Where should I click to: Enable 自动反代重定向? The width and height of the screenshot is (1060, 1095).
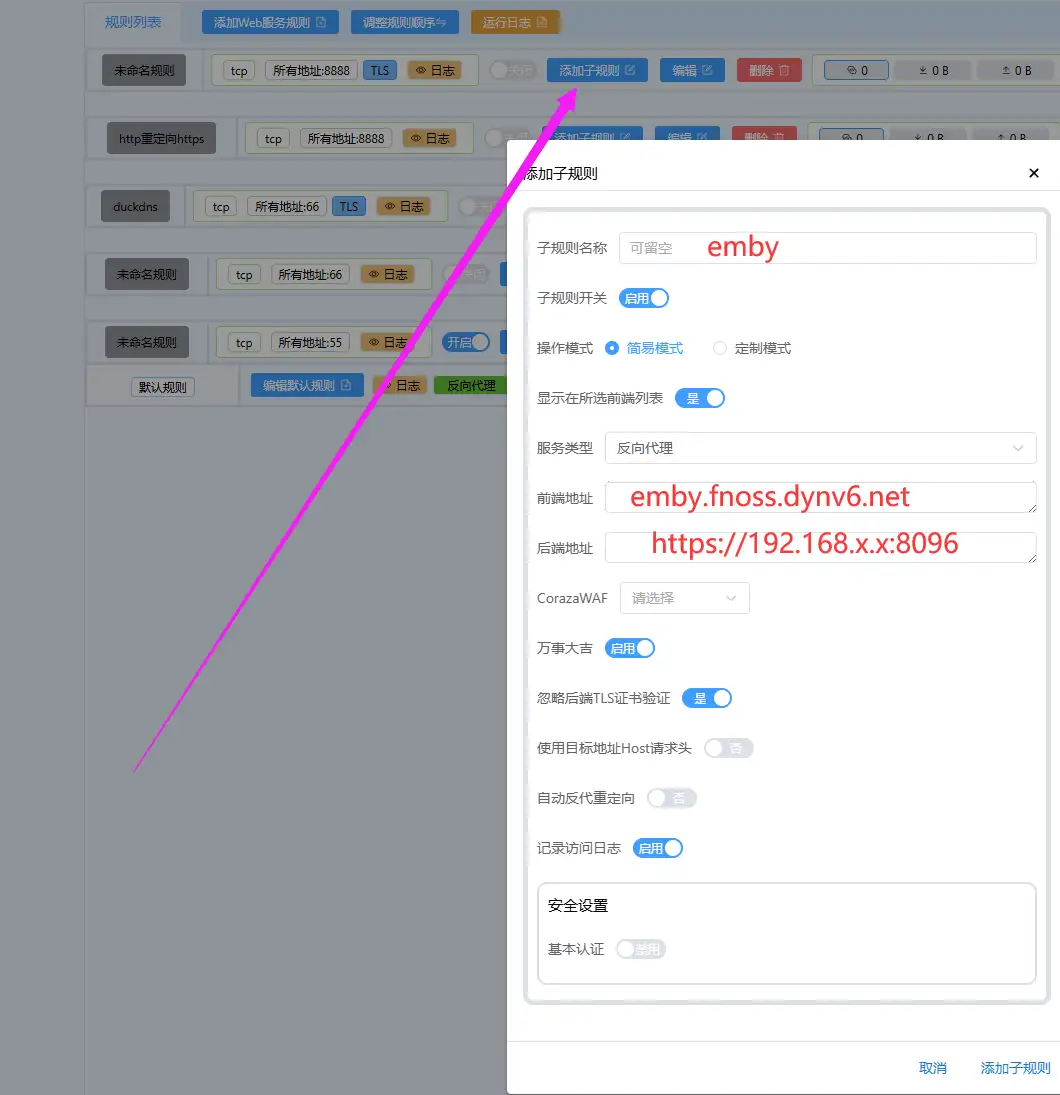pos(671,798)
